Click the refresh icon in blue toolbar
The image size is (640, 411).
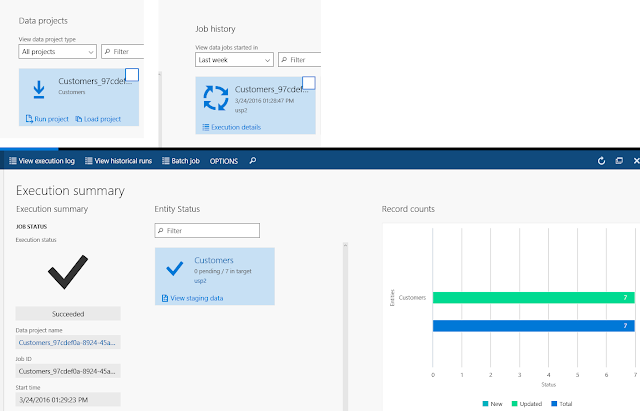601,161
